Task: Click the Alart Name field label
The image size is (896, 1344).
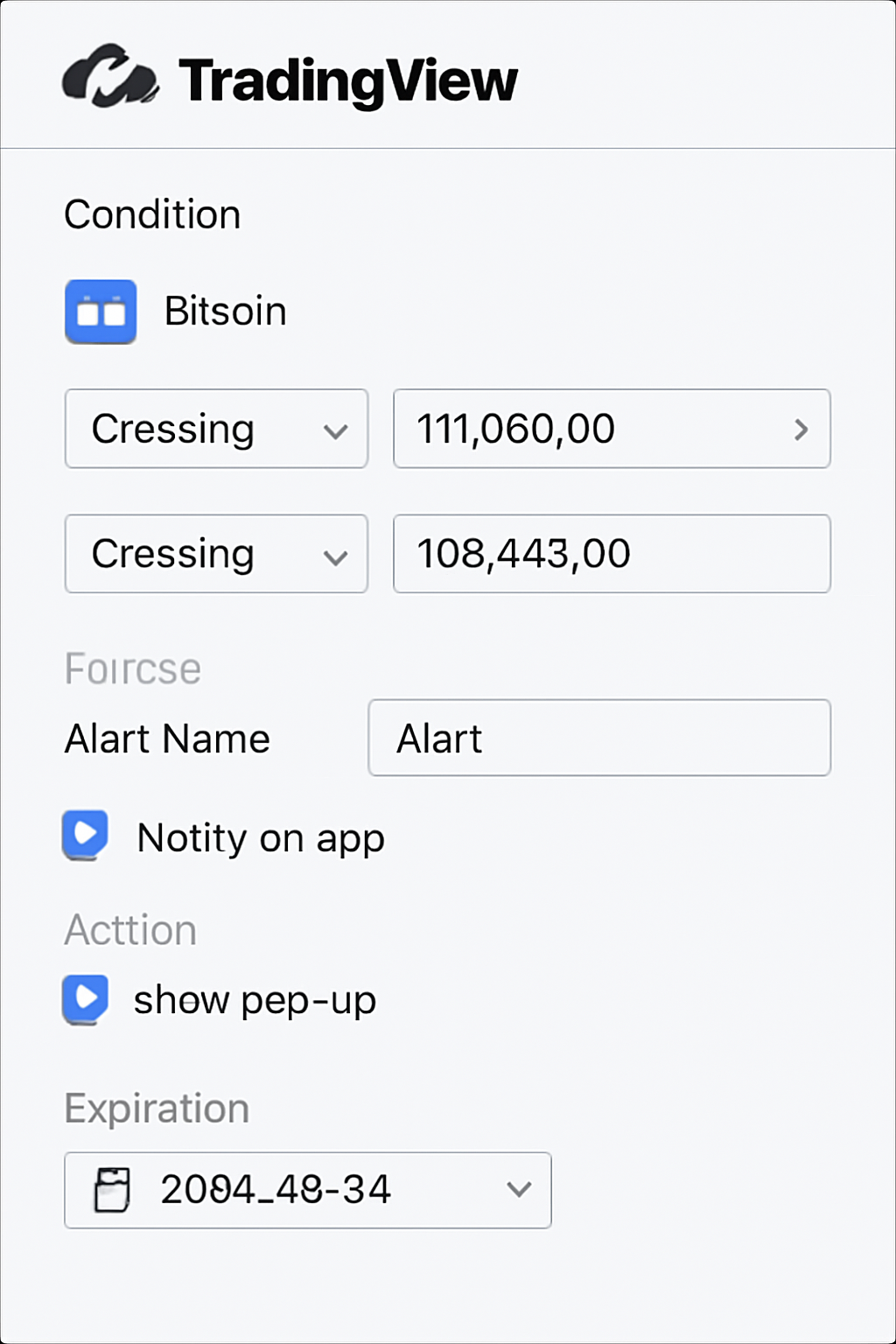Action: (x=167, y=739)
